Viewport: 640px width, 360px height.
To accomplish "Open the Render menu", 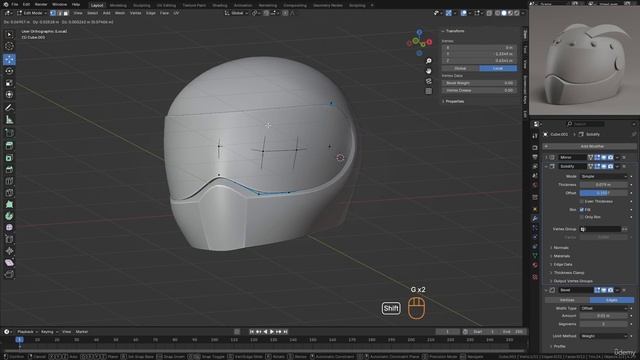I will click(41, 4).
